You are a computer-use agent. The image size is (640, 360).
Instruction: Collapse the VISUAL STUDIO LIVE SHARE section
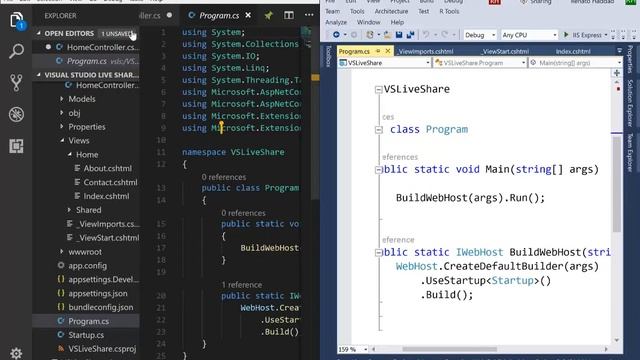(39, 75)
